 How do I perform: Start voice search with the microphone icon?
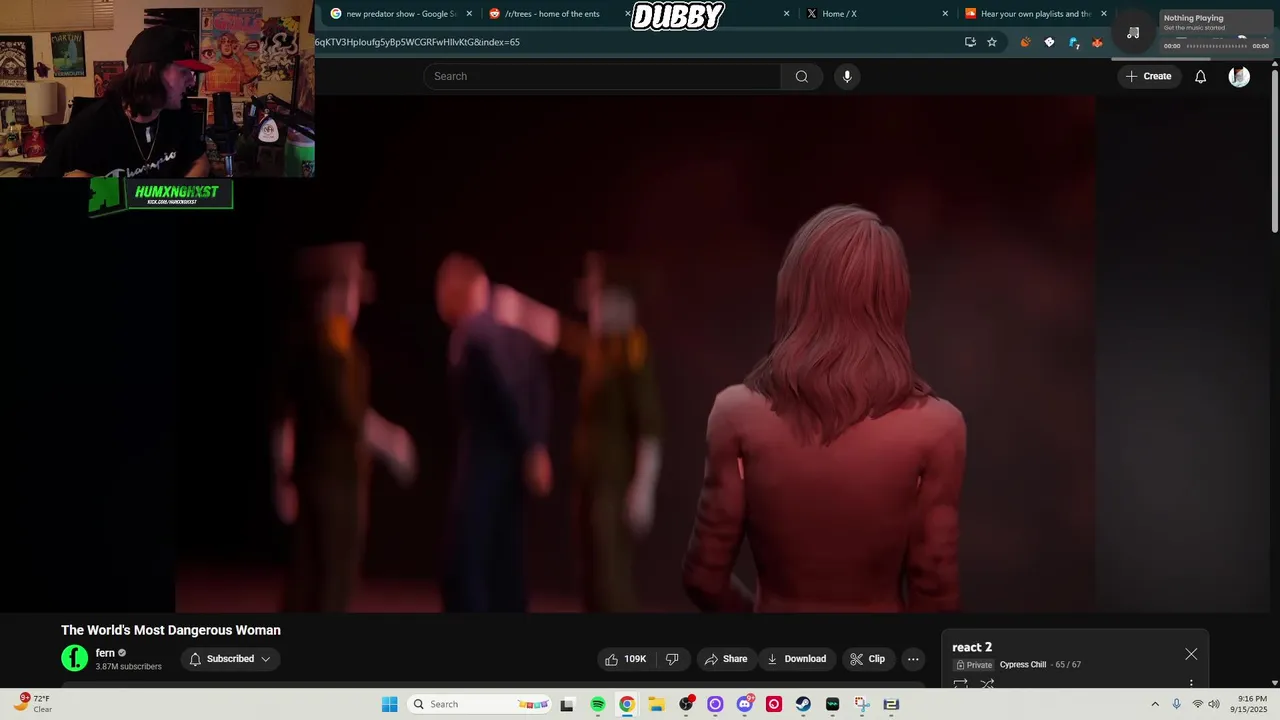click(847, 76)
